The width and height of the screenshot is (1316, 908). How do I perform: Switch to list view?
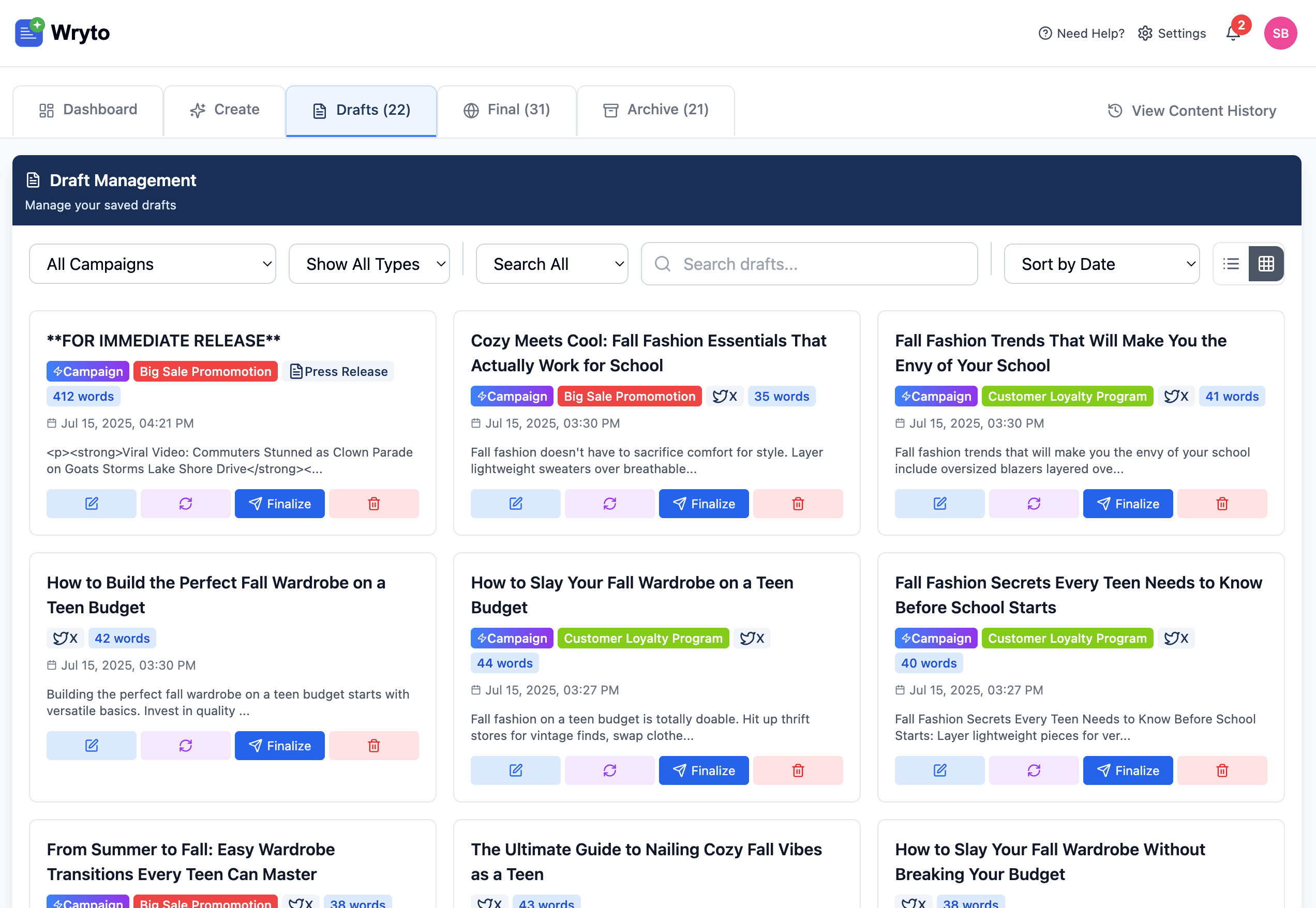pyautogui.click(x=1231, y=263)
